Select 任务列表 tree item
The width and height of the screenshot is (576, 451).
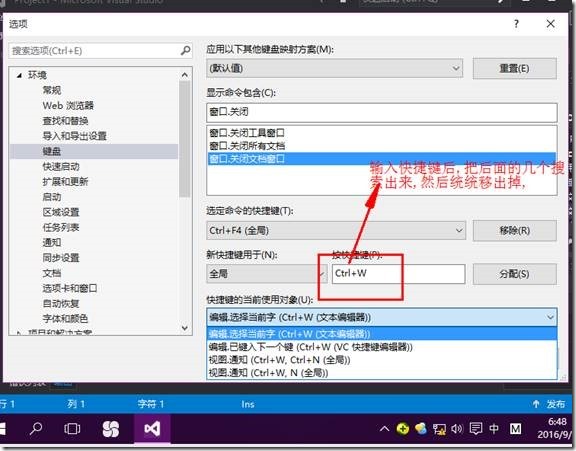point(61,227)
